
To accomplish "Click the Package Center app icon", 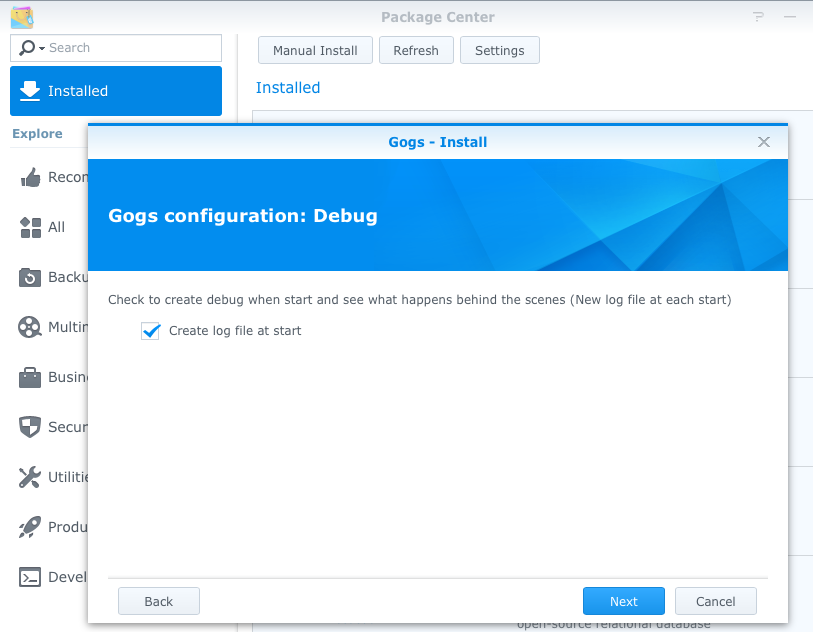I will point(22,17).
